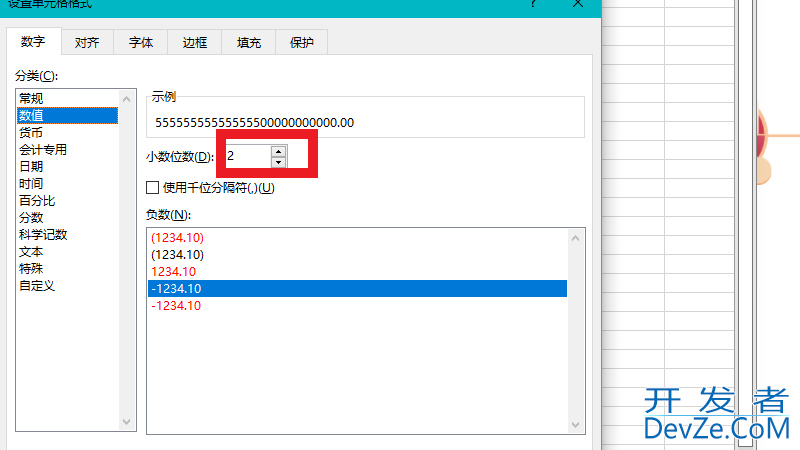This screenshot has height=450, width=800.
Task: Select black (1234.10) with parentheses format
Action: 357,254
